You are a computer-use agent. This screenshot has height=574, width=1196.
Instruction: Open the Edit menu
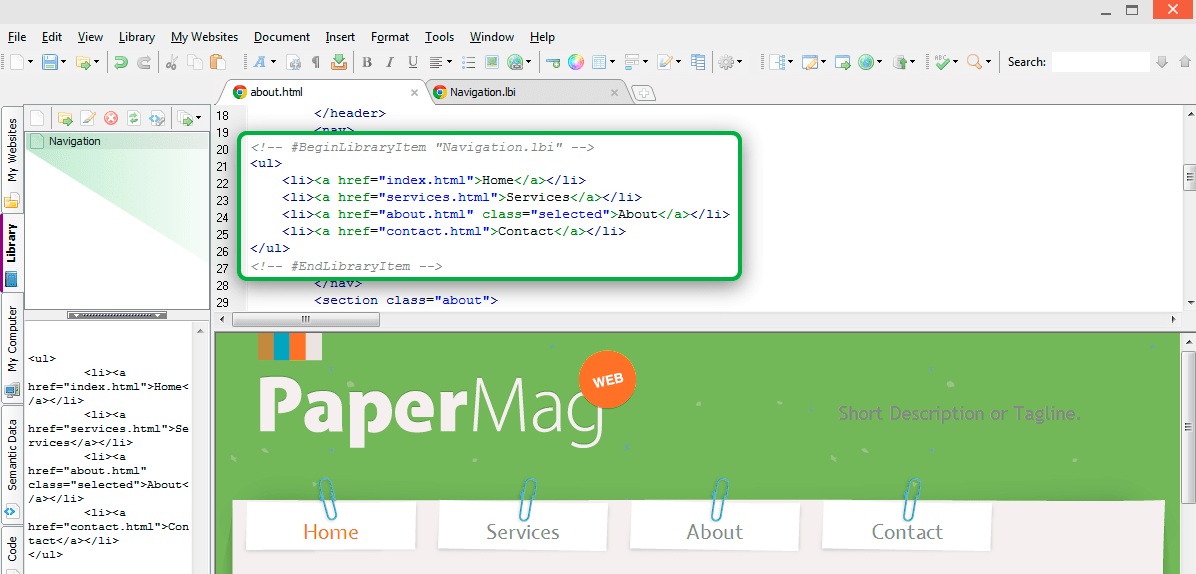pos(52,37)
